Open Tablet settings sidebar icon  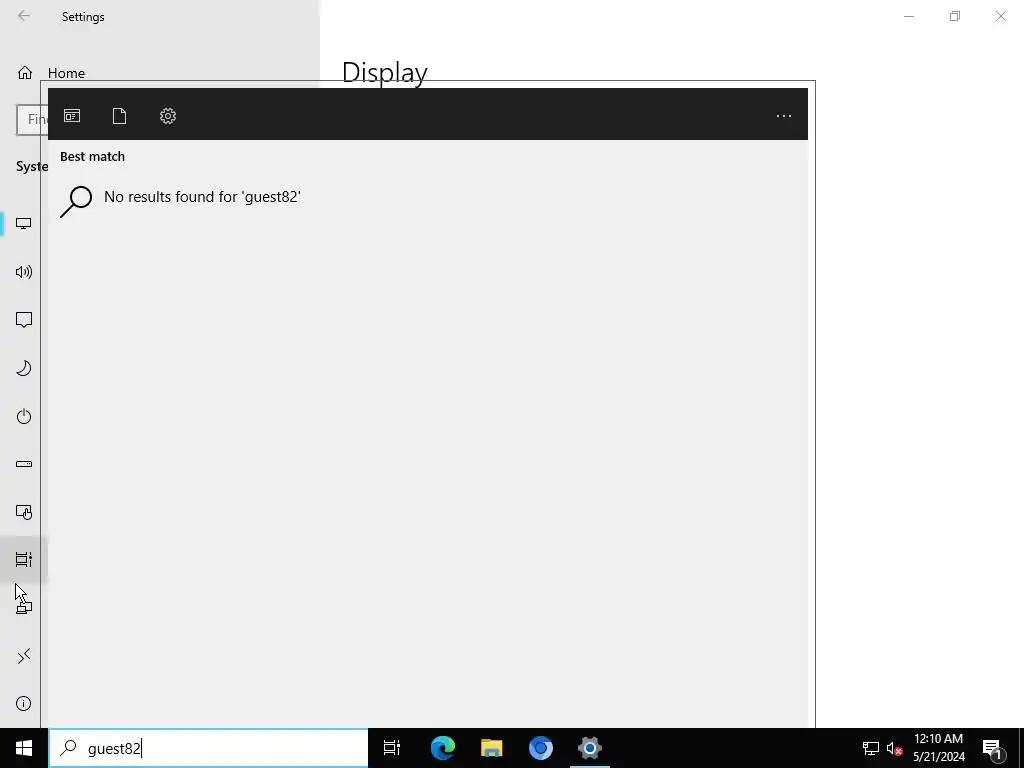24,512
